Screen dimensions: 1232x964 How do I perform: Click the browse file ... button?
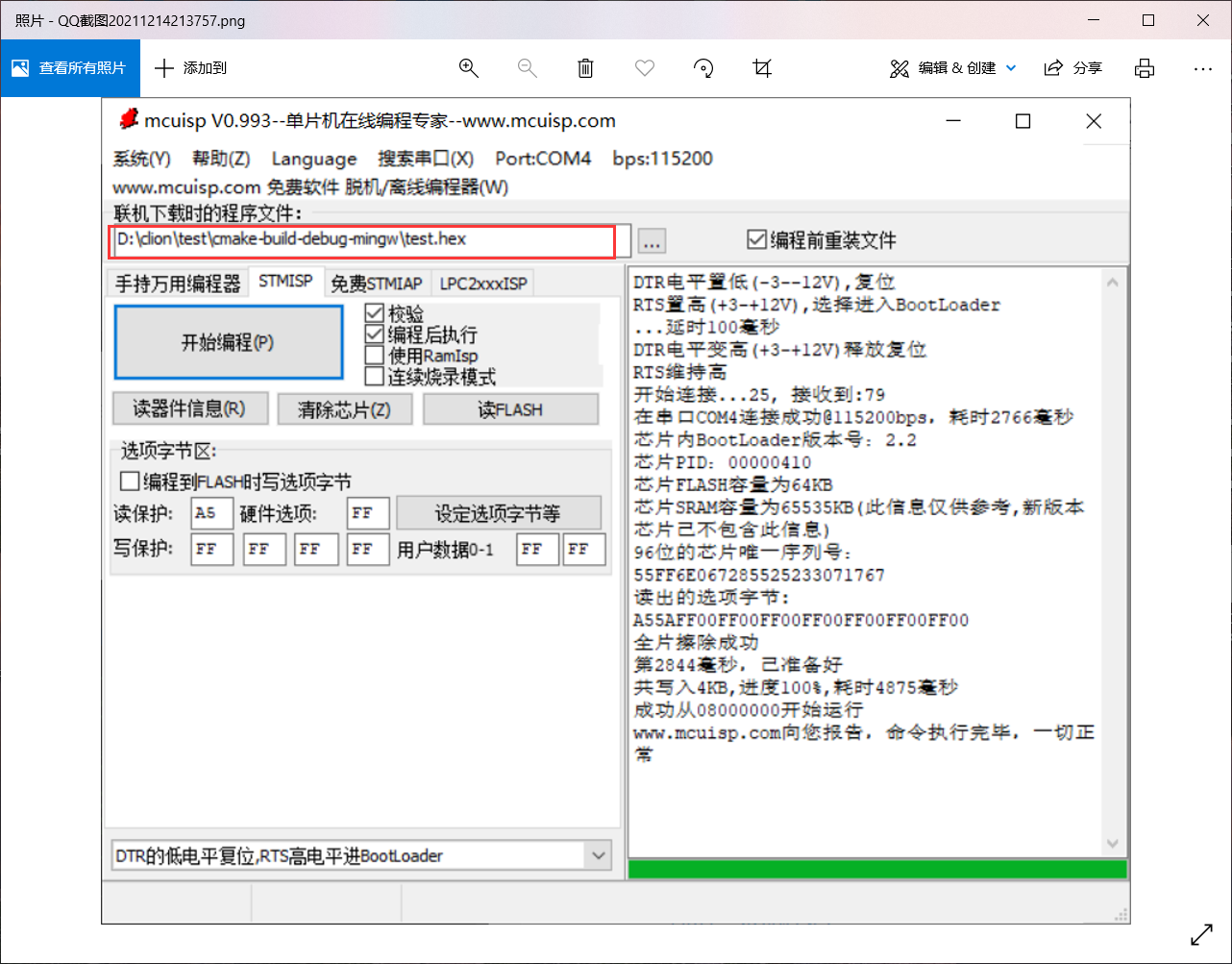pyautogui.click(x=652, y=241)
